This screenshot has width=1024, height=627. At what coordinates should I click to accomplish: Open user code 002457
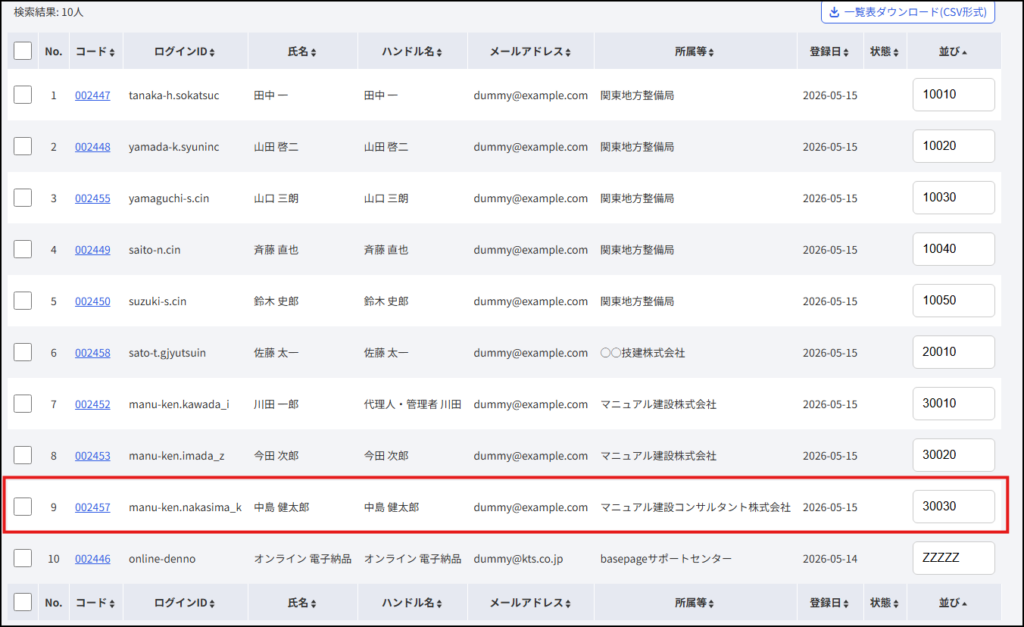(92, 507)
